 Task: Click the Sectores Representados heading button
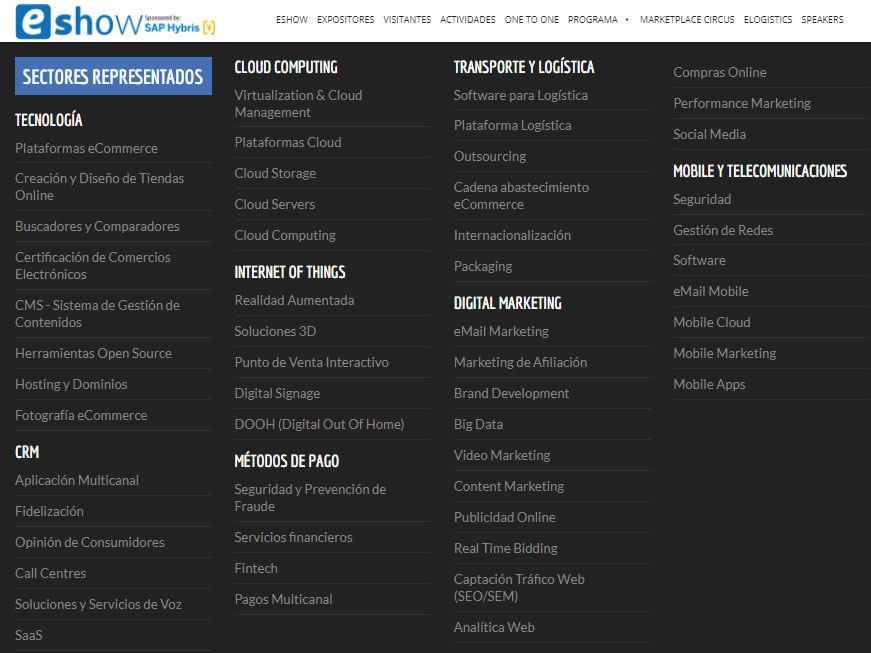pos(113,76)
